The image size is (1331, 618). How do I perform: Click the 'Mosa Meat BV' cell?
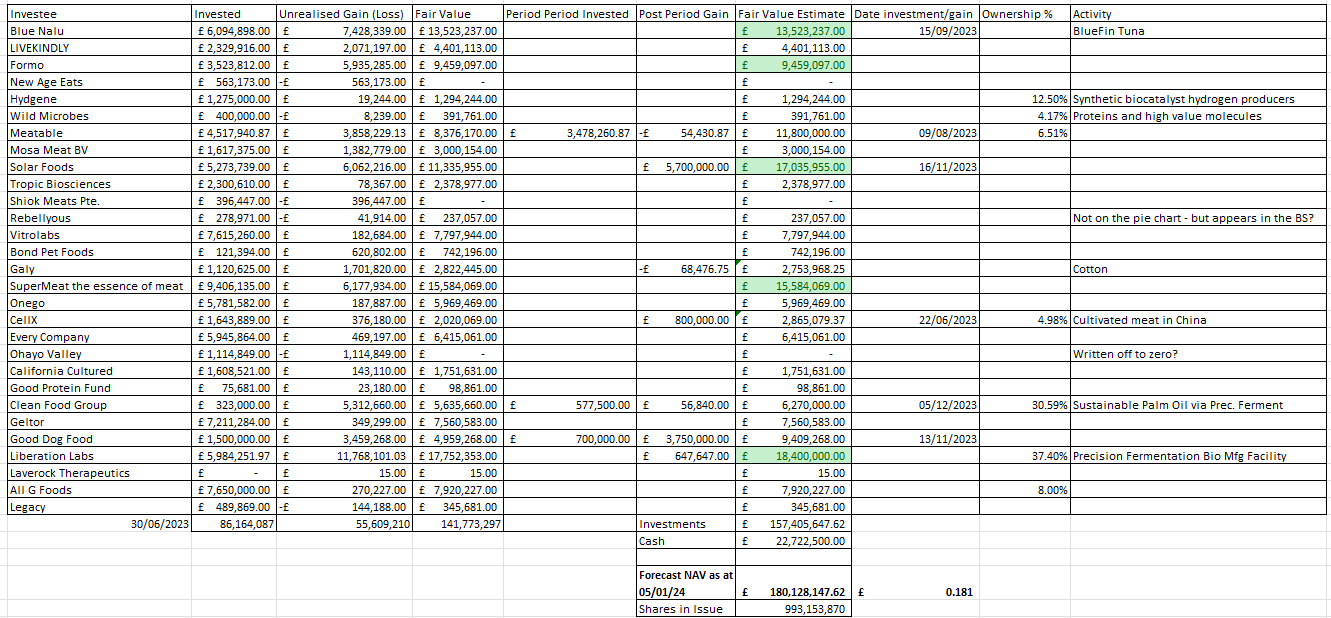(x=99, y=150)
